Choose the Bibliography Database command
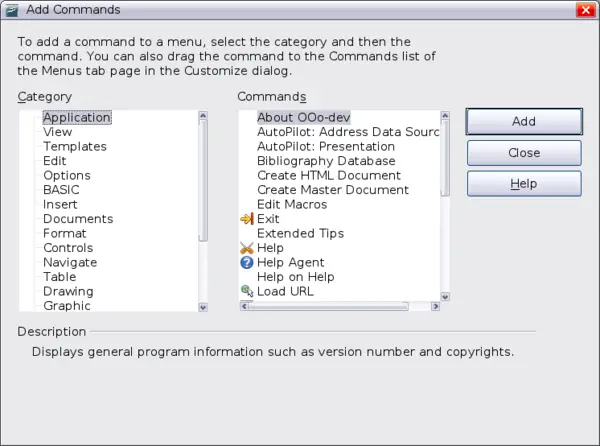This screenshot has height=446, width=600. pyautogui.click(x=325, y=161)
